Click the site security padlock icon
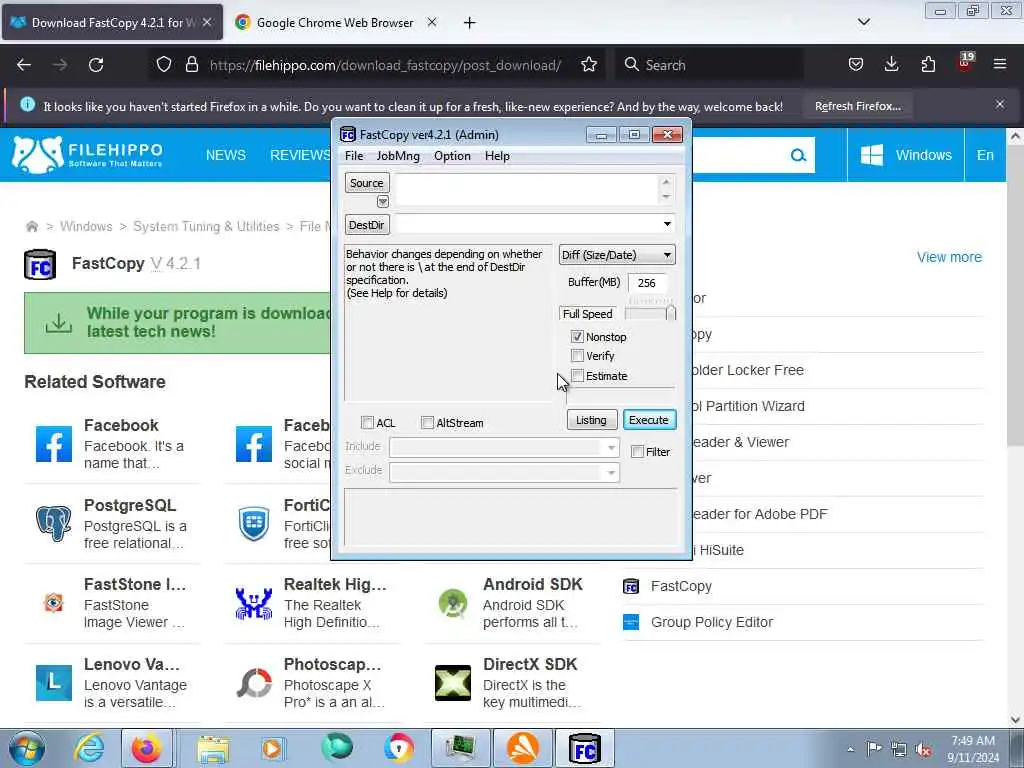Viewport: 1024px width, 768px height. [x=191, y=65]
